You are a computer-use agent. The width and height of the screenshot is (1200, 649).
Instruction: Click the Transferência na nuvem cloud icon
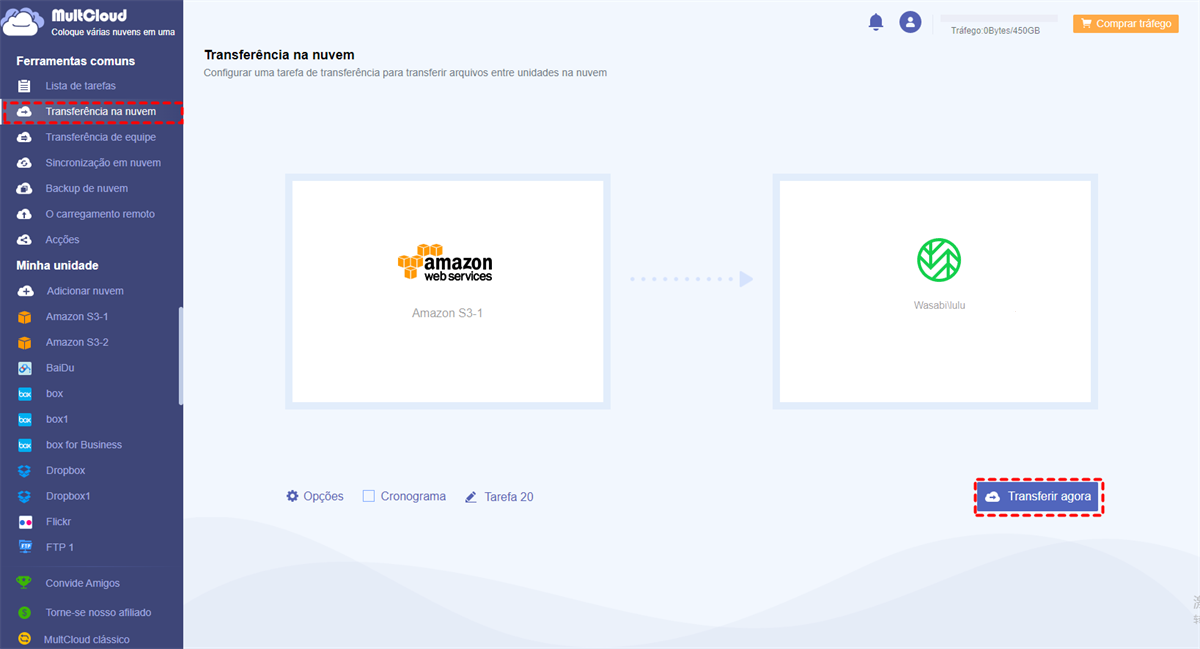[x=24, y=111]
